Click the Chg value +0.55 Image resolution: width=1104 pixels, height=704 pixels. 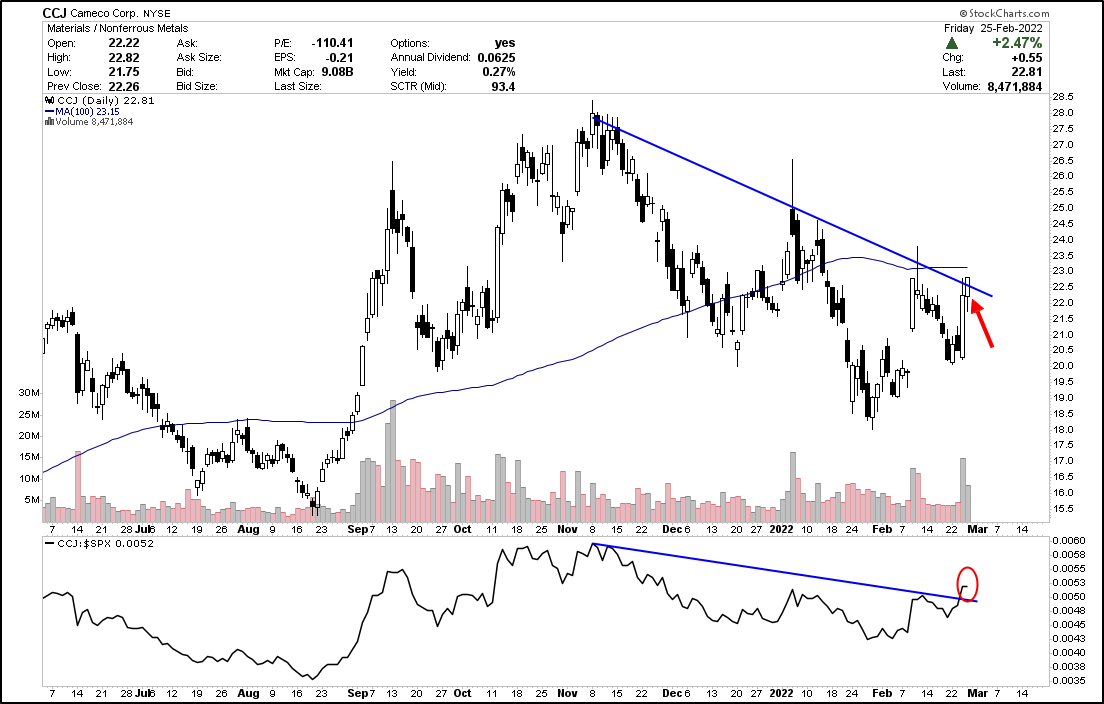(x=1027, y=58)
